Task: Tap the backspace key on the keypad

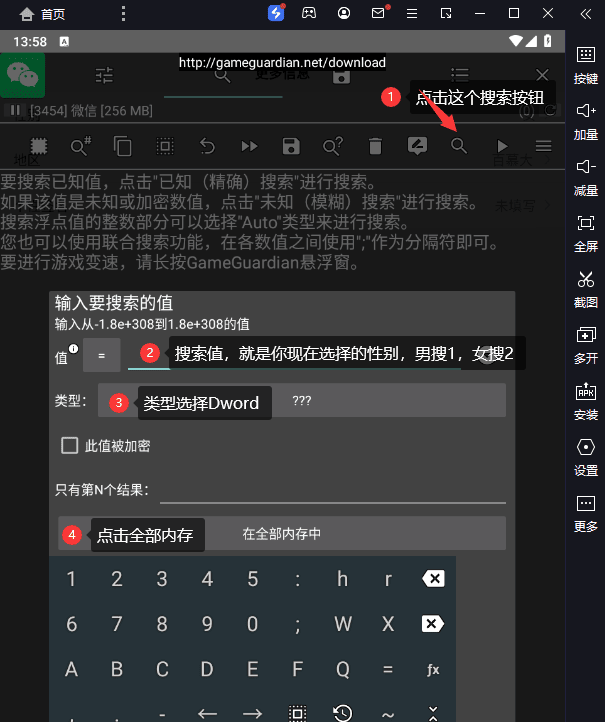Action: click(433, 579)
